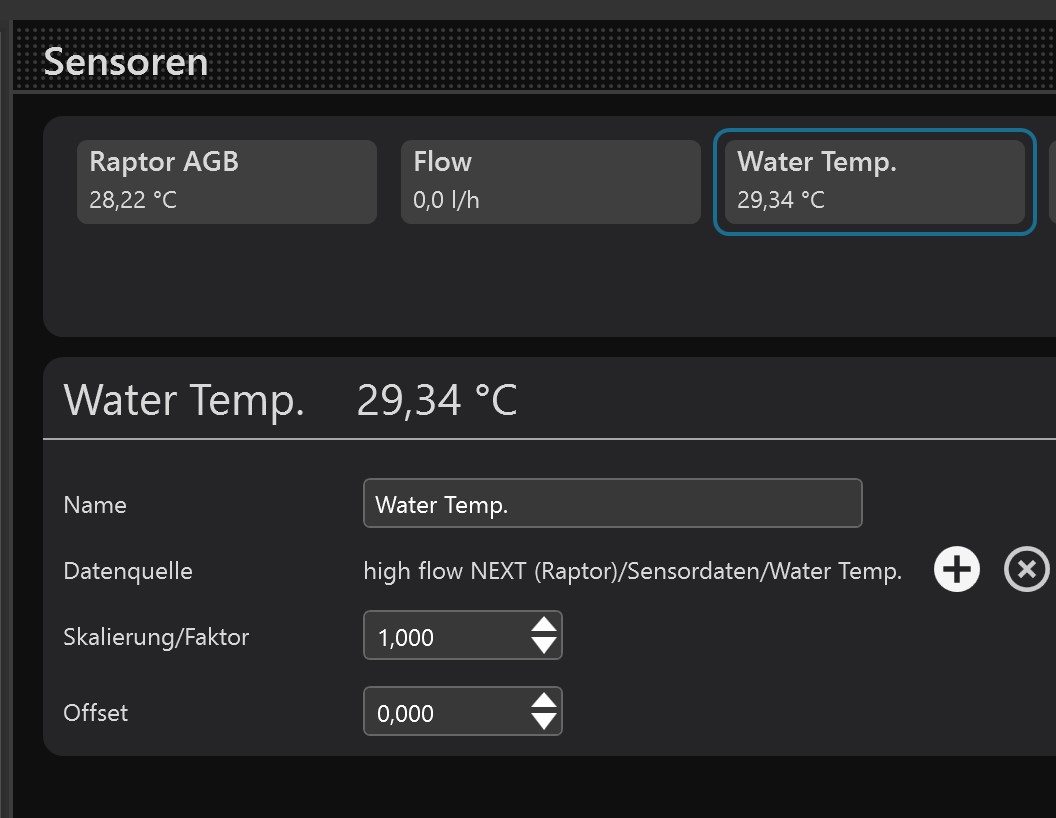Remove data source with the X icon
The height and width of the screenshot is (818, 1056).
[x=1027, y=570]
